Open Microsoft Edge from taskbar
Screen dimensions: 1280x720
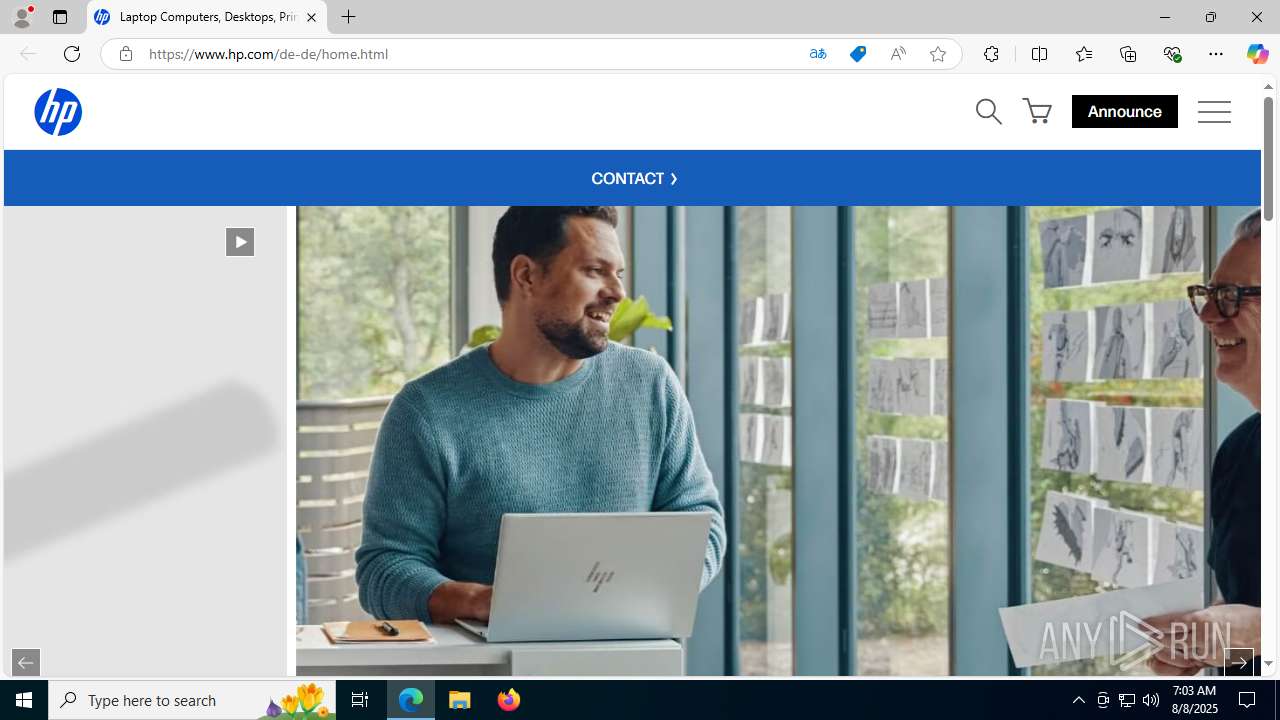click(411, 700)
